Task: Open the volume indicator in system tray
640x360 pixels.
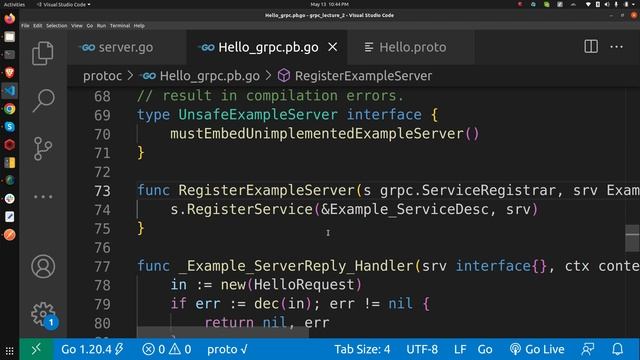Action: pos(607,4)
